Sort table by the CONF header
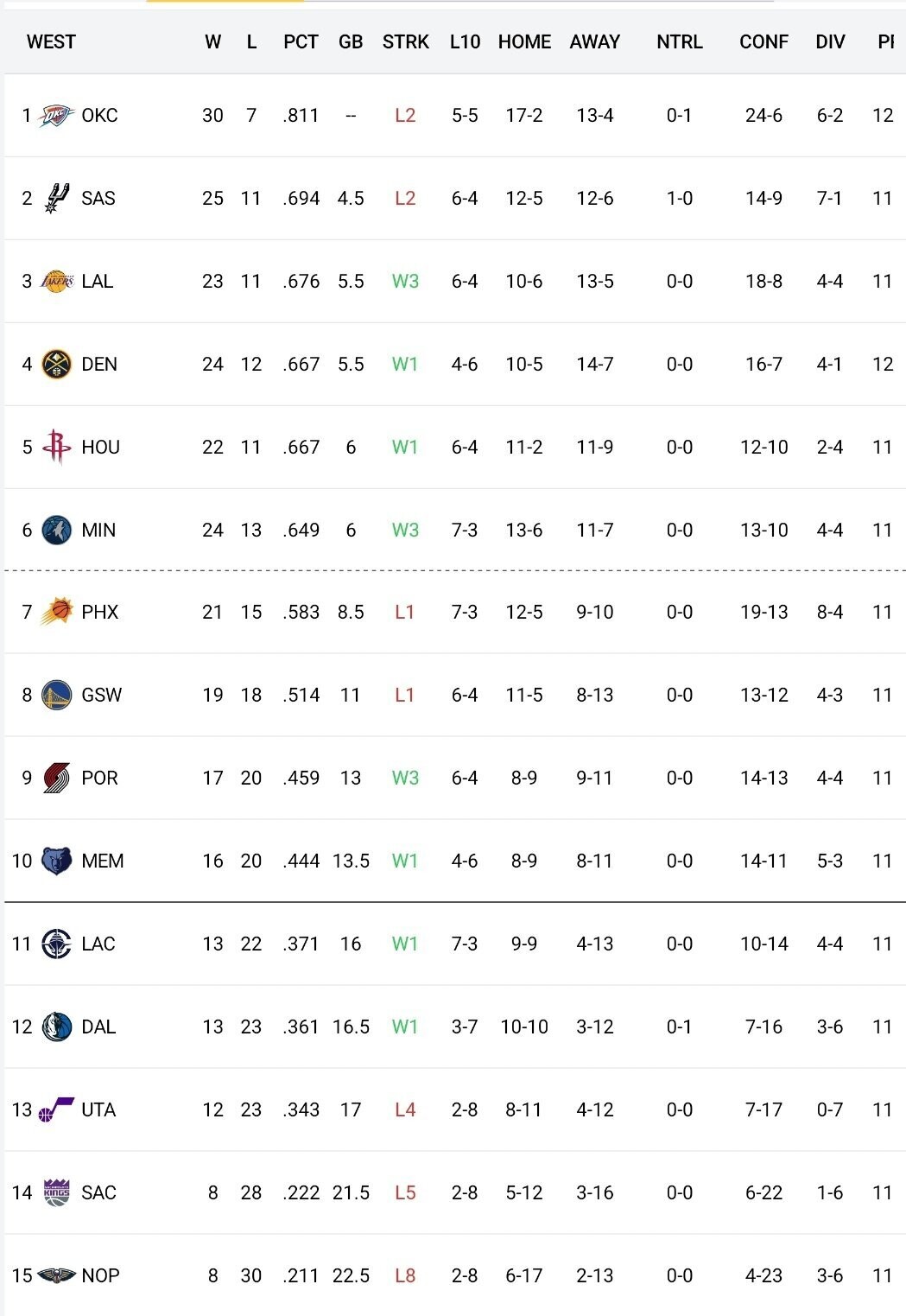Screen dimensions: 906x1316 [x=763, y=41]
